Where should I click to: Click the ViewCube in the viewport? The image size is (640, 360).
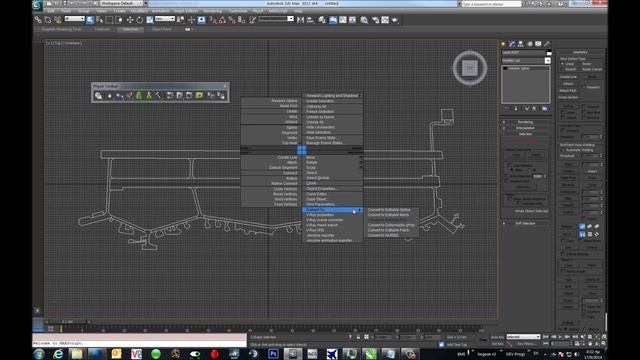point(470,68)
